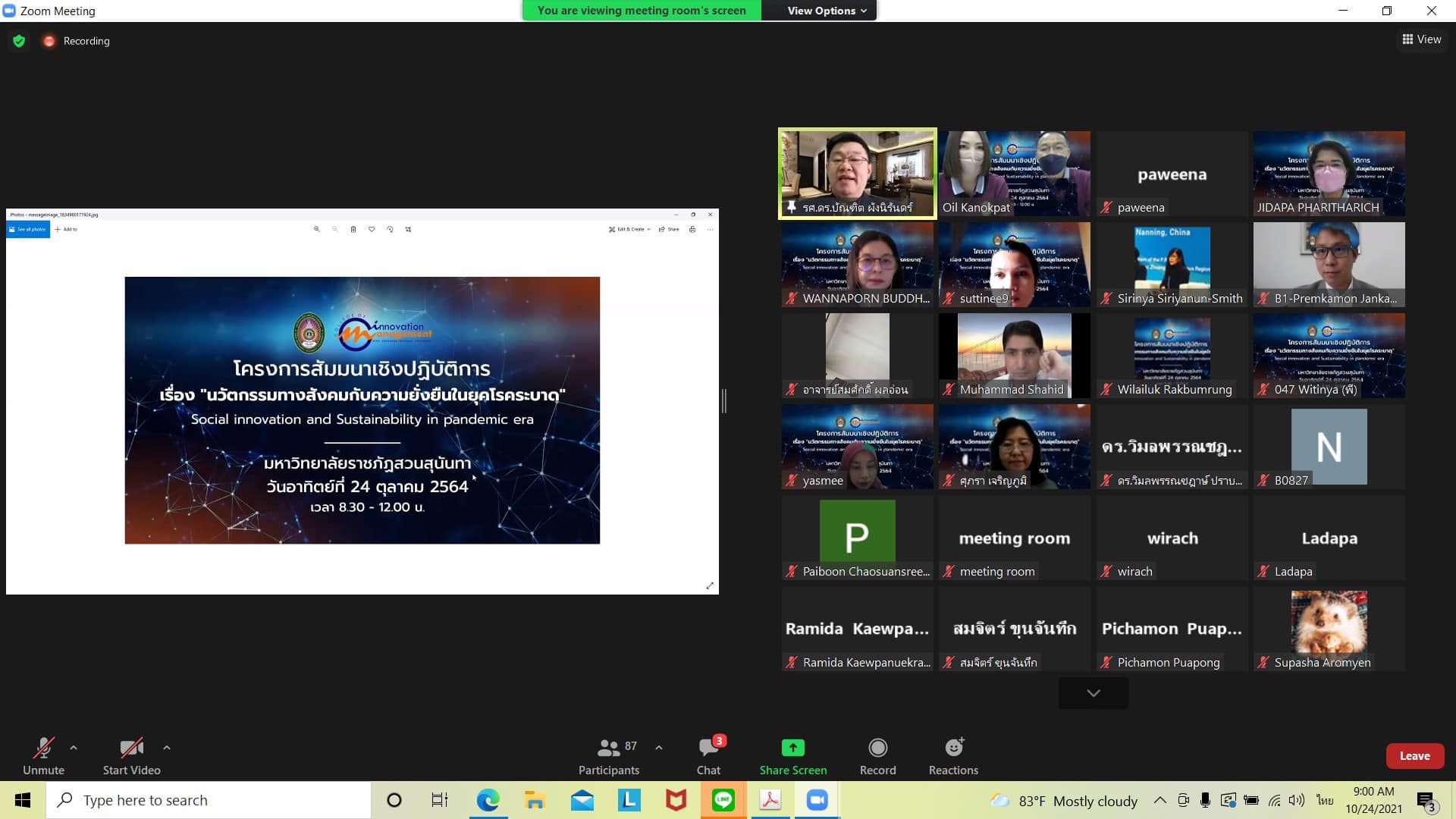
Task: Click the red Leave button
Action: pos(1414,756)
